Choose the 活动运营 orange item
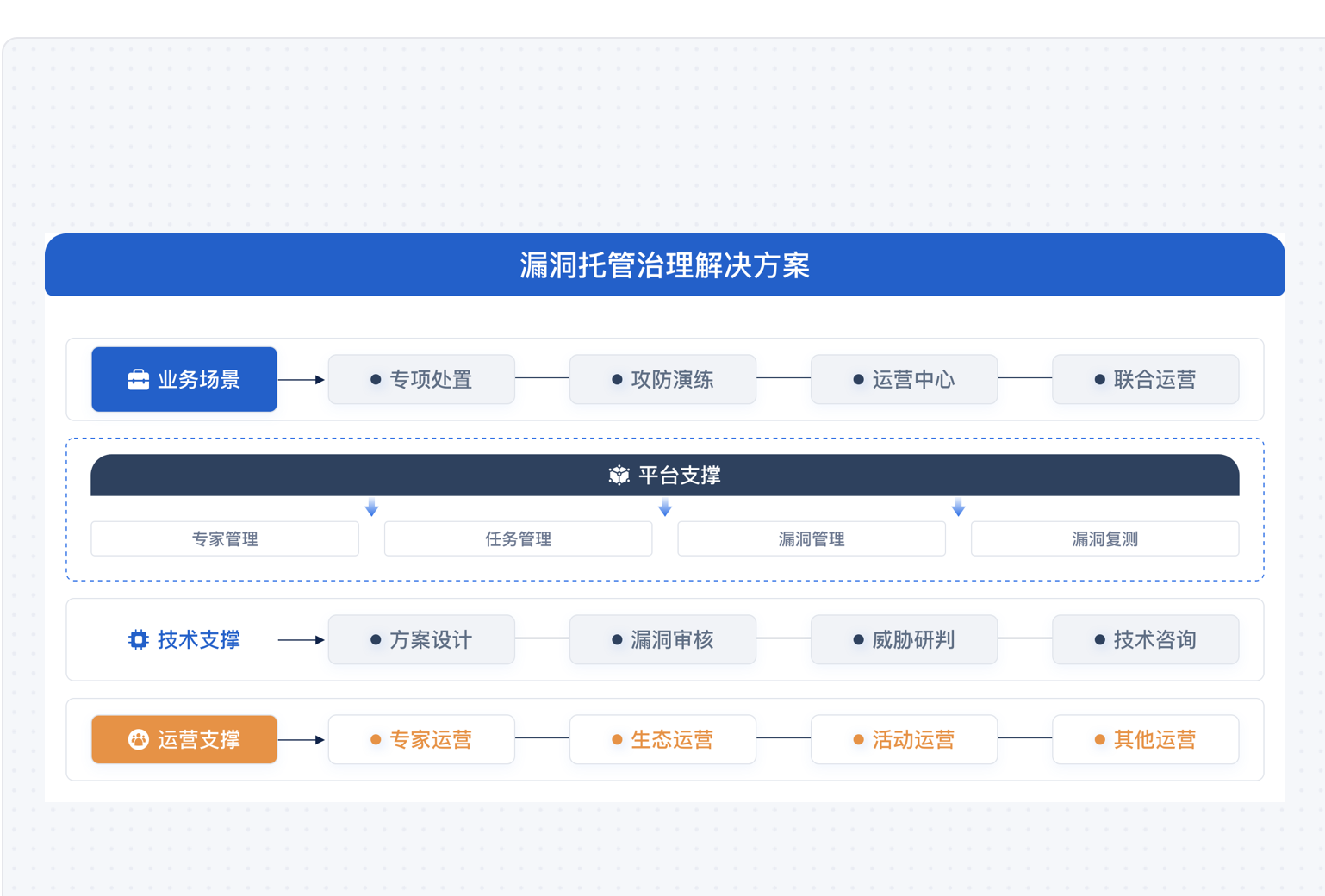Viewport: 1325px width, 896px height. tap(904, 740)
